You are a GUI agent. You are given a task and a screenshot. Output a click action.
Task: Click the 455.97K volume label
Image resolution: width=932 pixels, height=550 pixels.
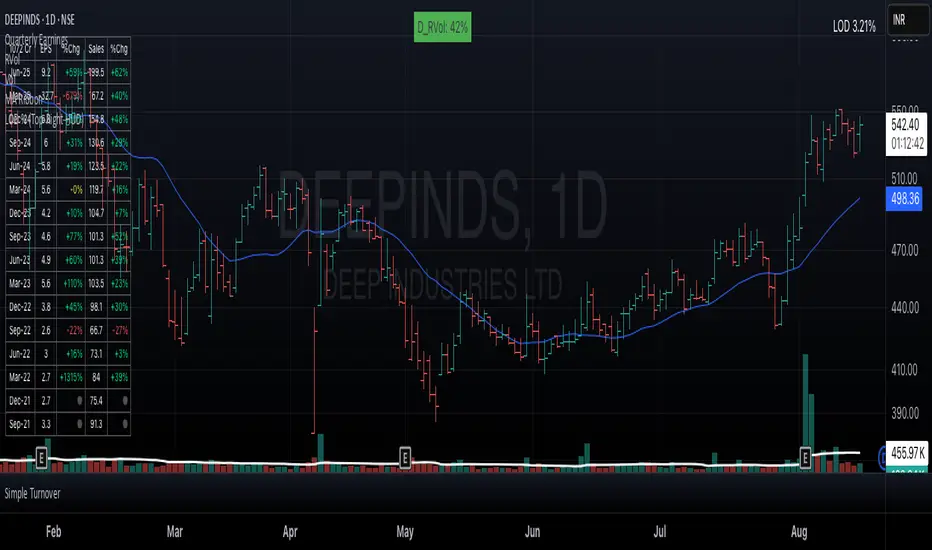[907, 454]
